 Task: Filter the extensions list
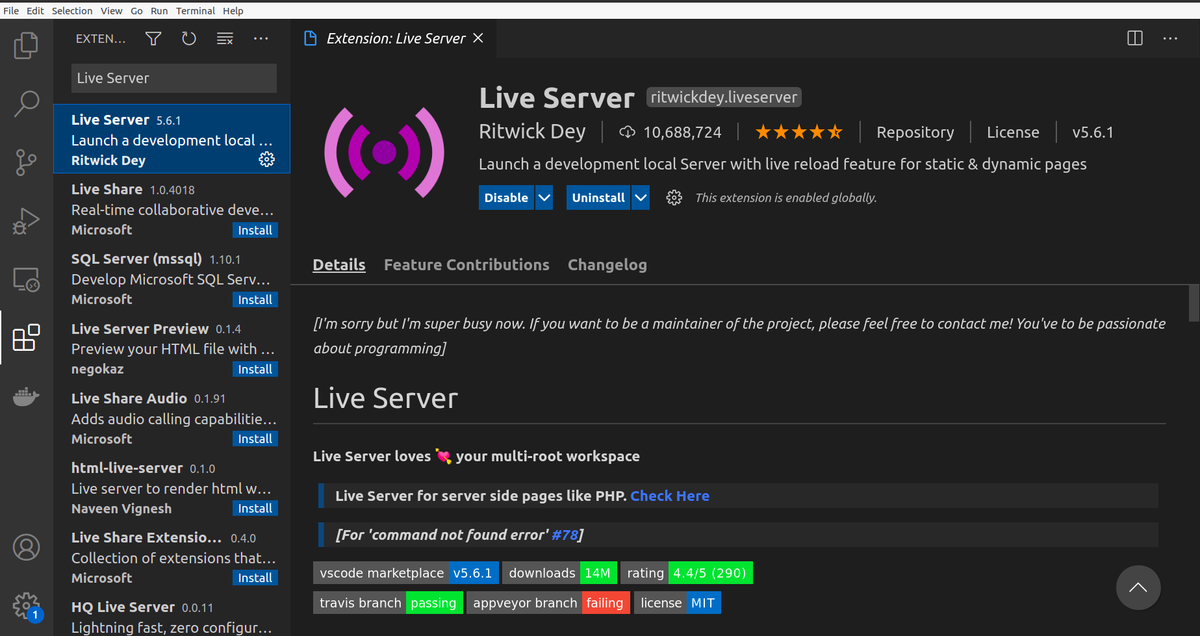(152, 38)
